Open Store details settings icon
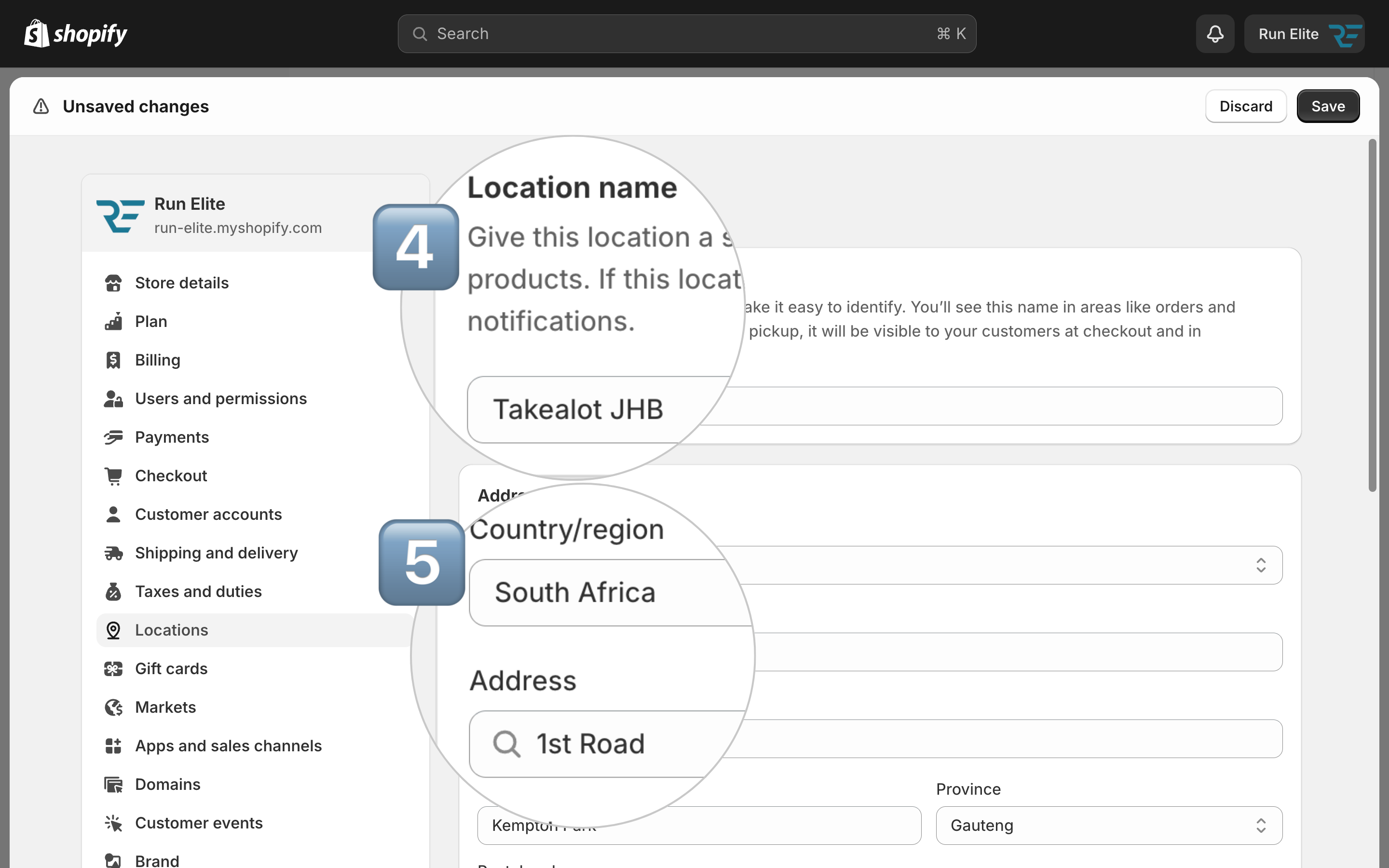Screen dimensions: 1389x868 tap(113, 283)
